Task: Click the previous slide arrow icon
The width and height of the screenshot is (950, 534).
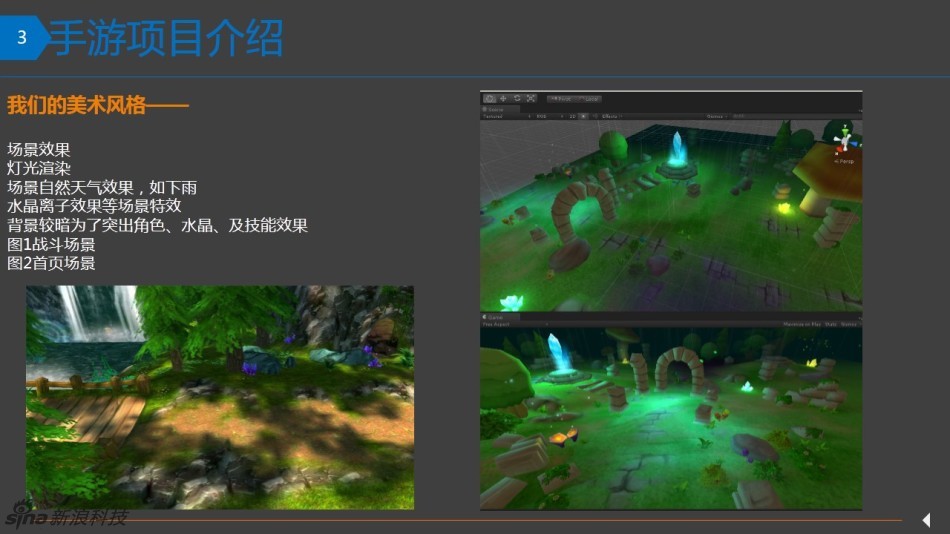Action: [x=926, y=520]
